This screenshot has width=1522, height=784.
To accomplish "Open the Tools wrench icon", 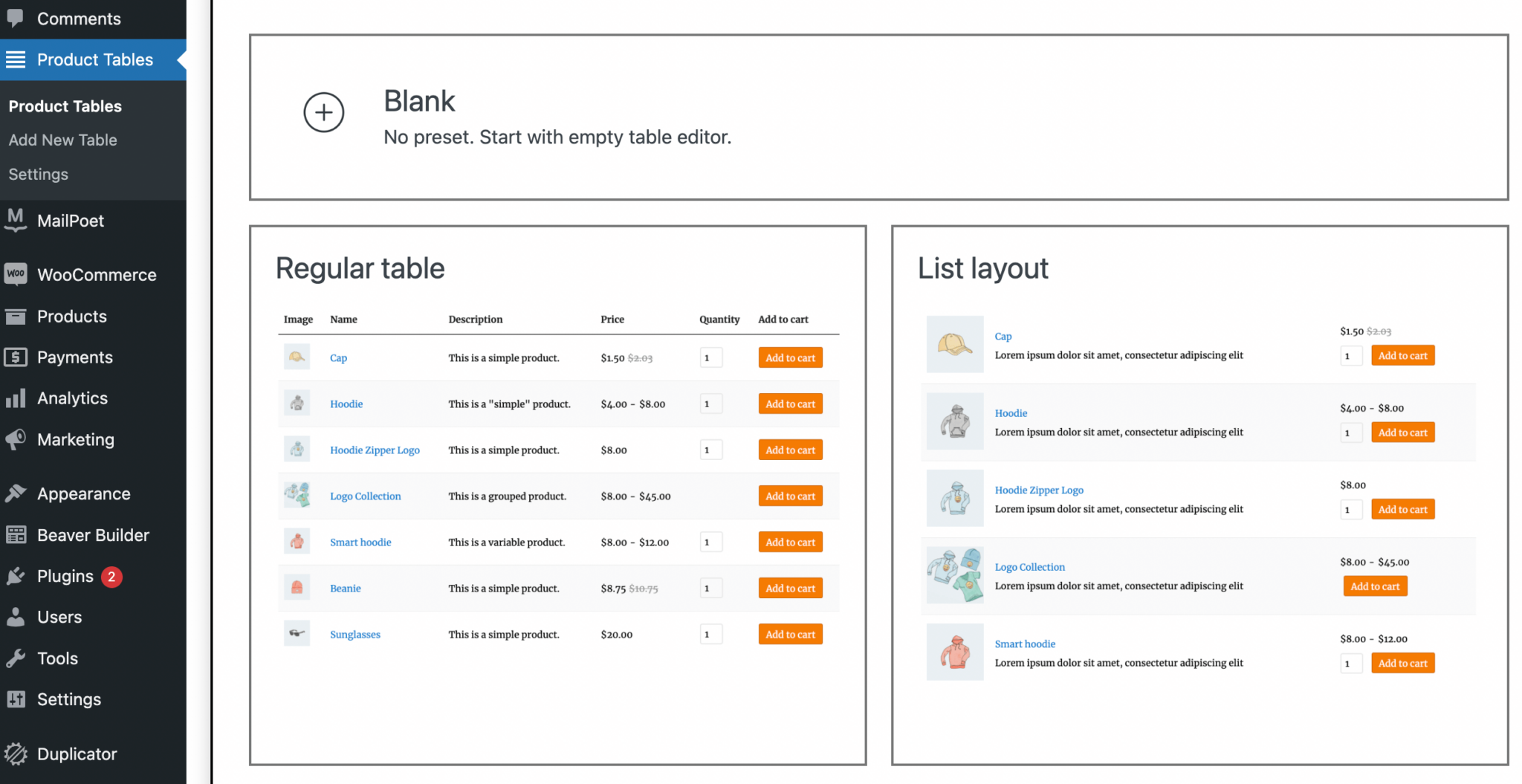I will 16,658.
